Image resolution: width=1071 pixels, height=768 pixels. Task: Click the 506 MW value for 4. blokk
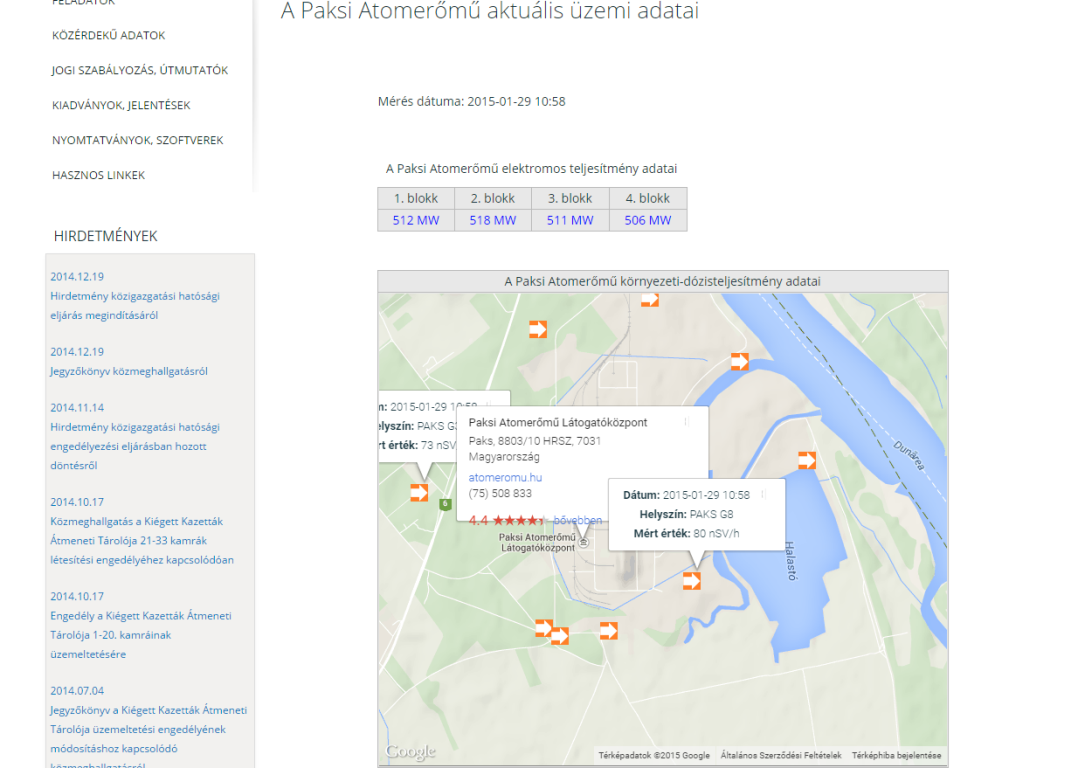pyautogui.click(x=648, y=220)
